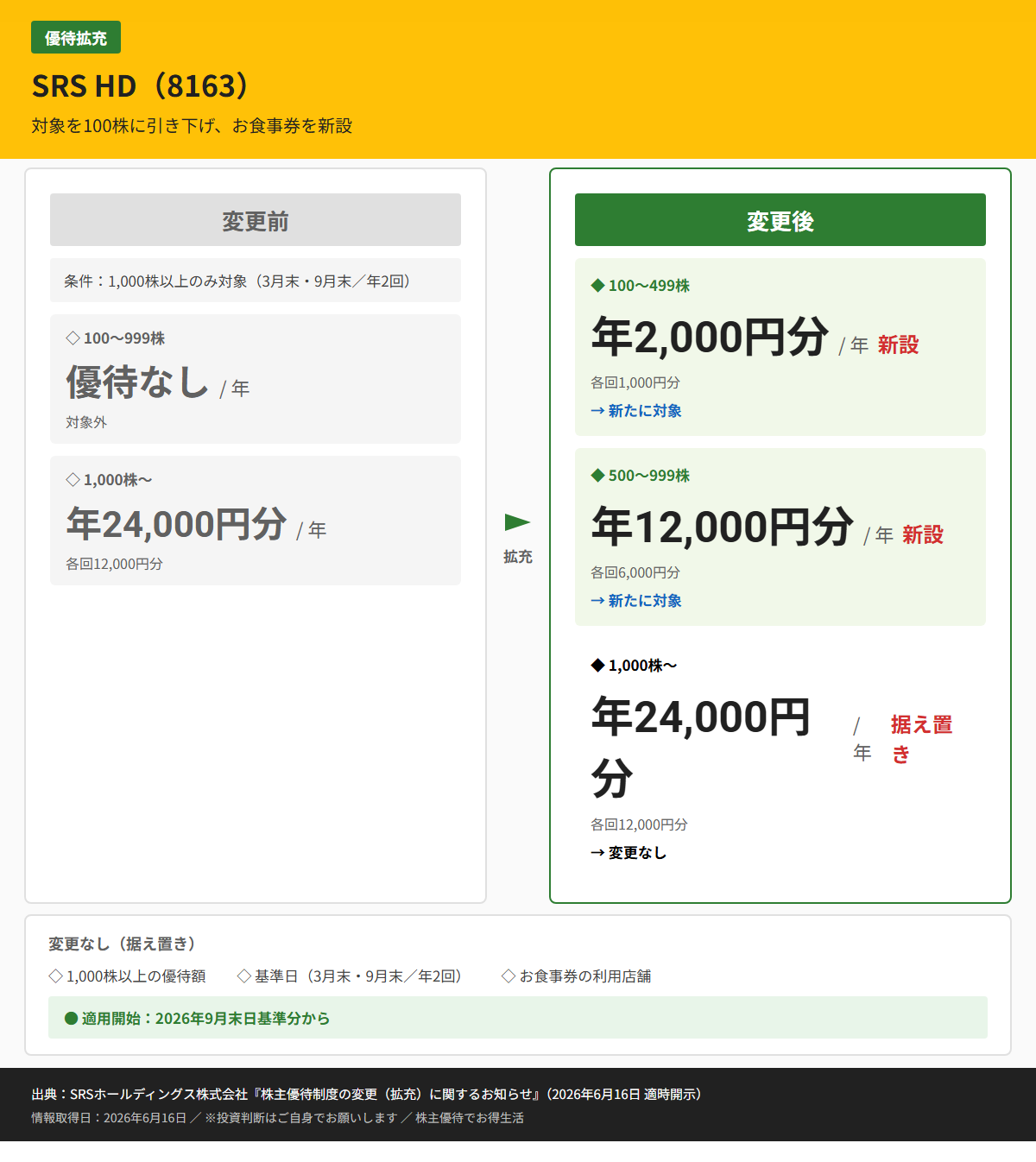Click the 拡充 label under the arrow
This screenshot has height=1162, width=1036.
point(518,557)
